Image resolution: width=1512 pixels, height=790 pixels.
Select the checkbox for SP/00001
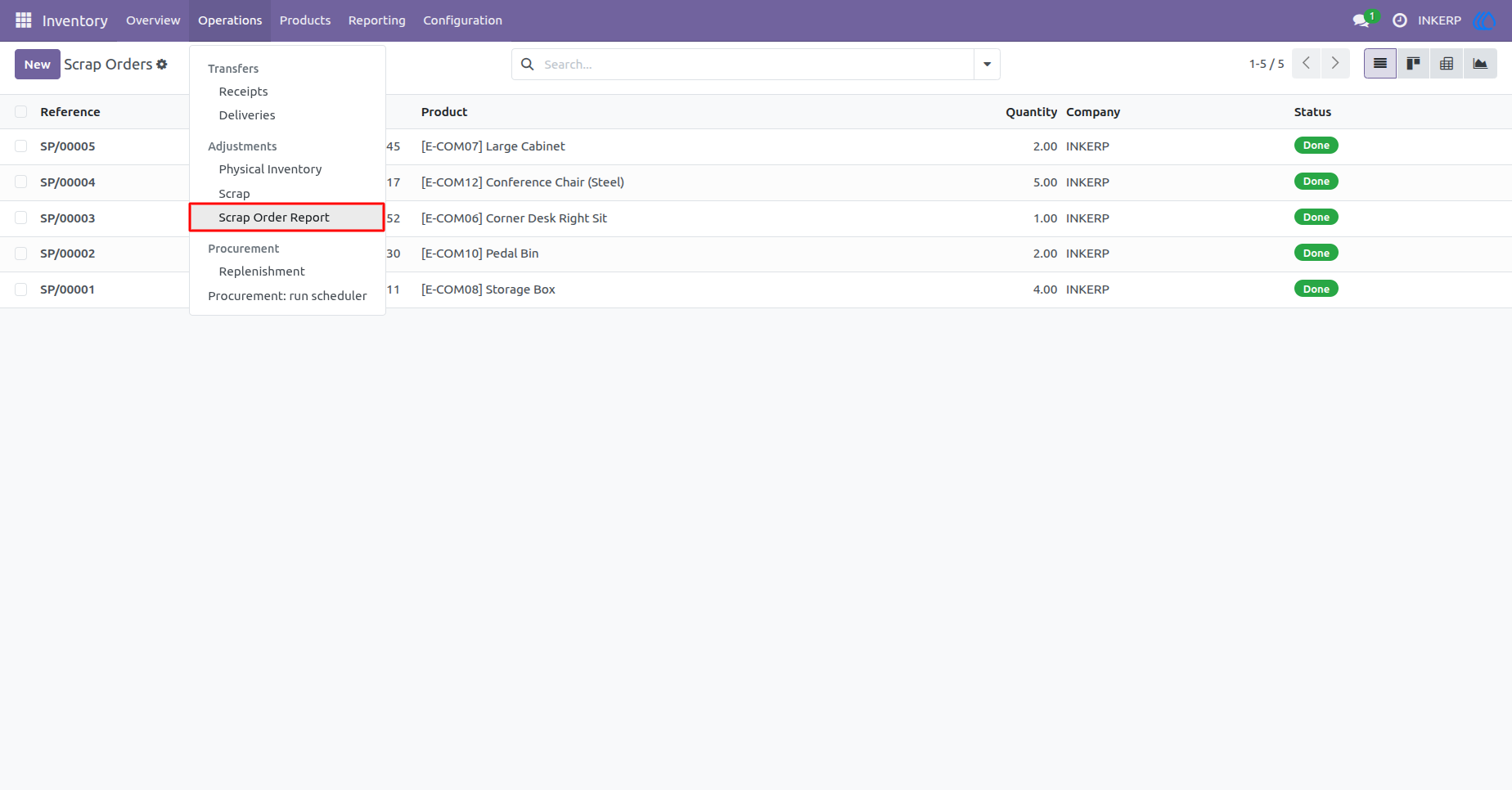point(21,290)
